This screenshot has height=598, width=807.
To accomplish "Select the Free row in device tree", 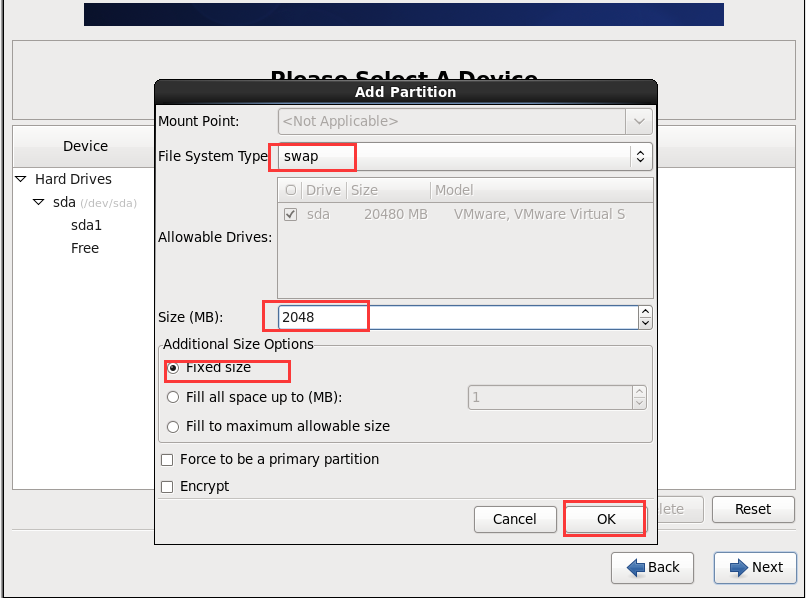I will [85, 248].
